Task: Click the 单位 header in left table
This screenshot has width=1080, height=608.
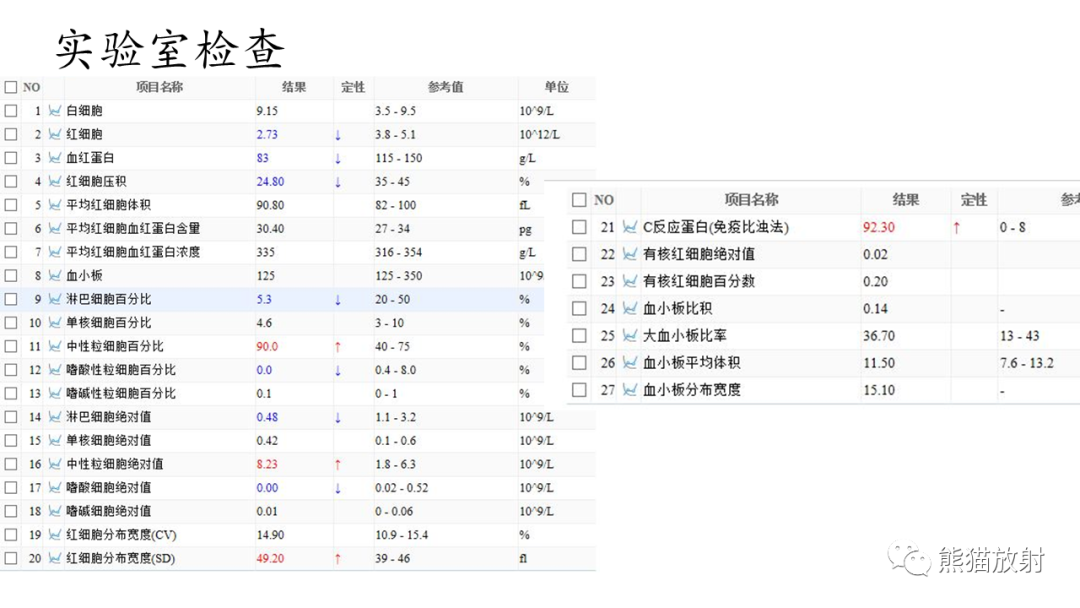Action: (x=557, y=87)
